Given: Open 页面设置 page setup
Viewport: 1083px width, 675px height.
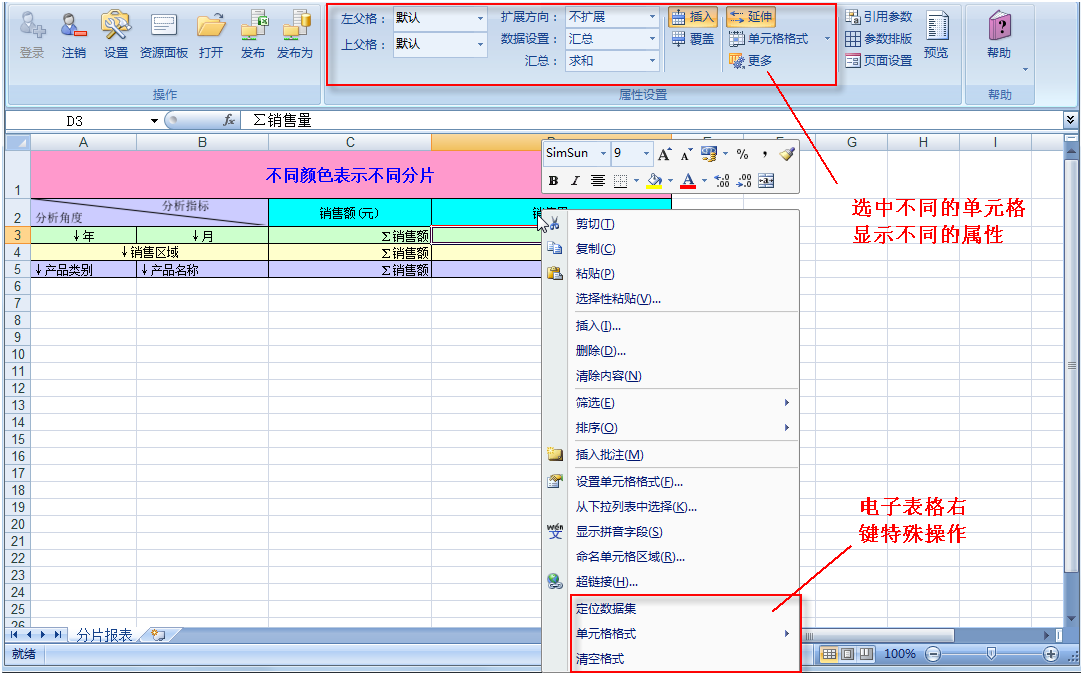Looking at the screenshot, I should tap(879, 61).
